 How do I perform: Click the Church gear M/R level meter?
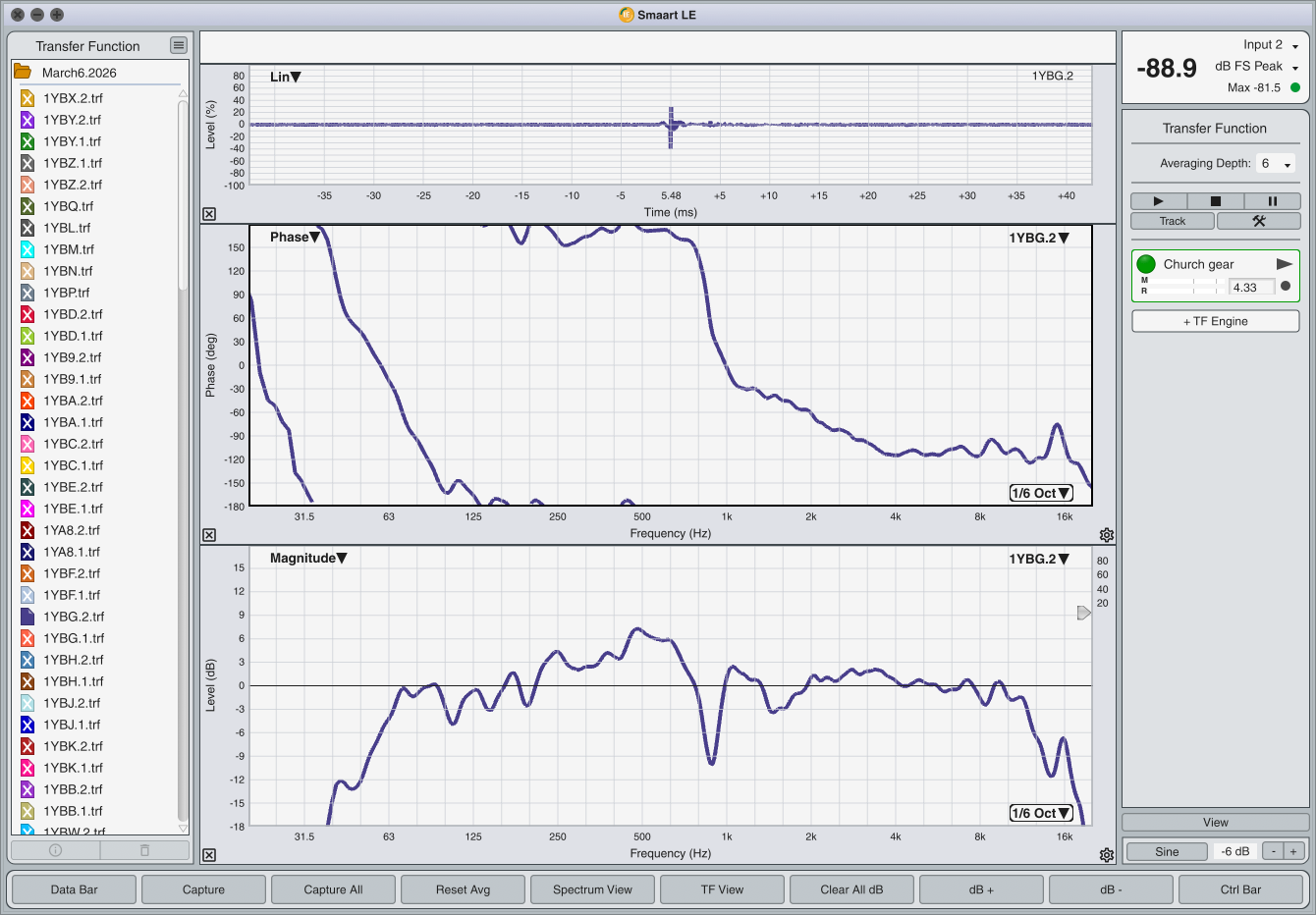coord(1182,287)
